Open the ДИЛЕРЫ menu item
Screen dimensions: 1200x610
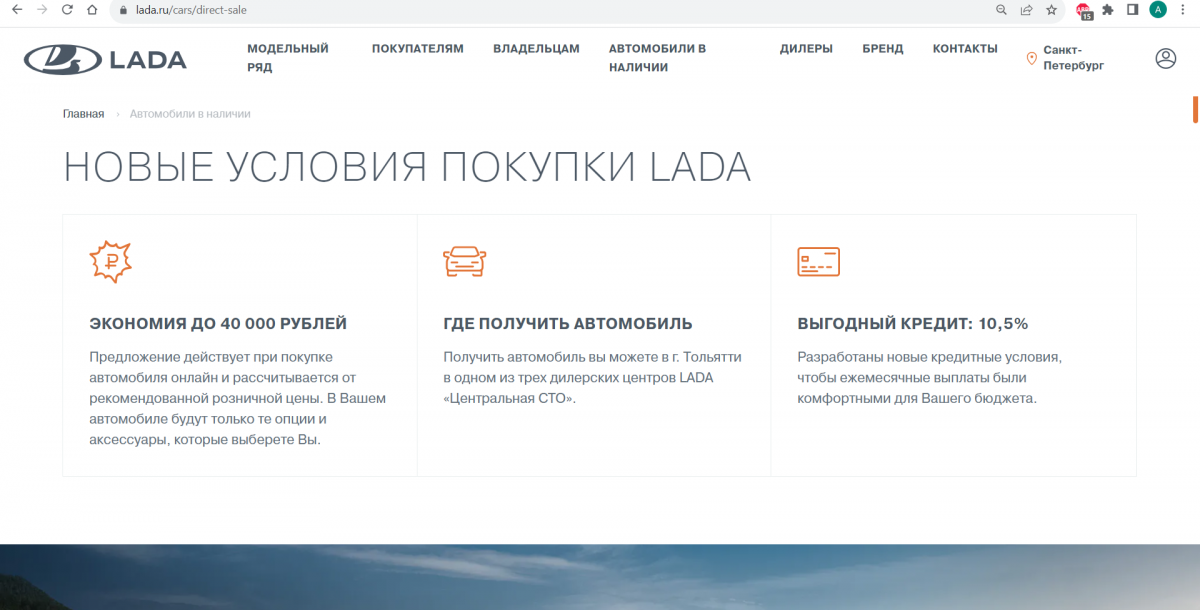pos(806,48)
